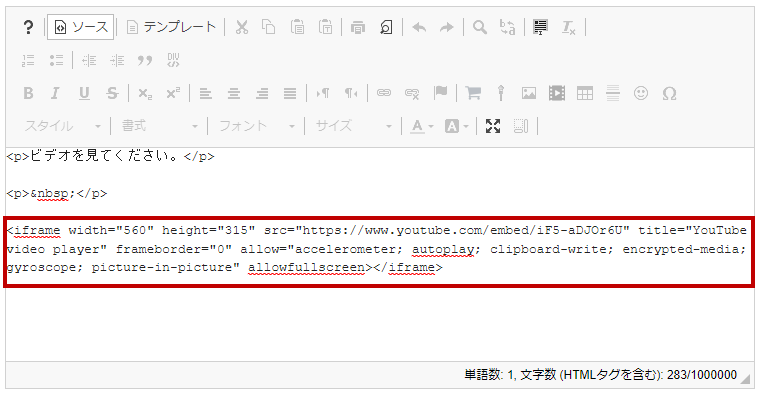Click the Redo arrow icon
Image resolution: width=759 pixels, height=393 pixels.
(446, 27)
